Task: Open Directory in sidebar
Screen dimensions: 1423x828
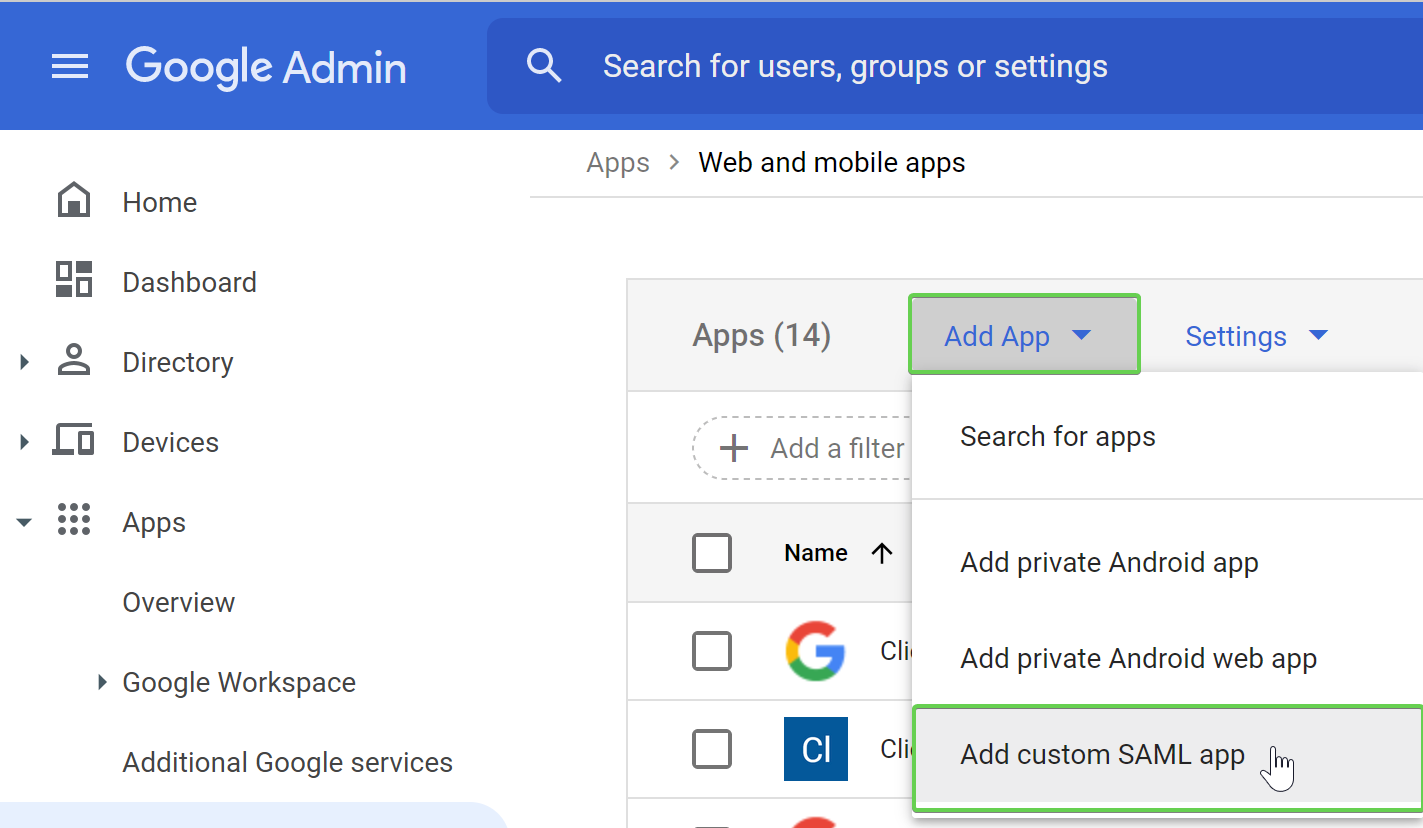Action: [x=178, y=362]
